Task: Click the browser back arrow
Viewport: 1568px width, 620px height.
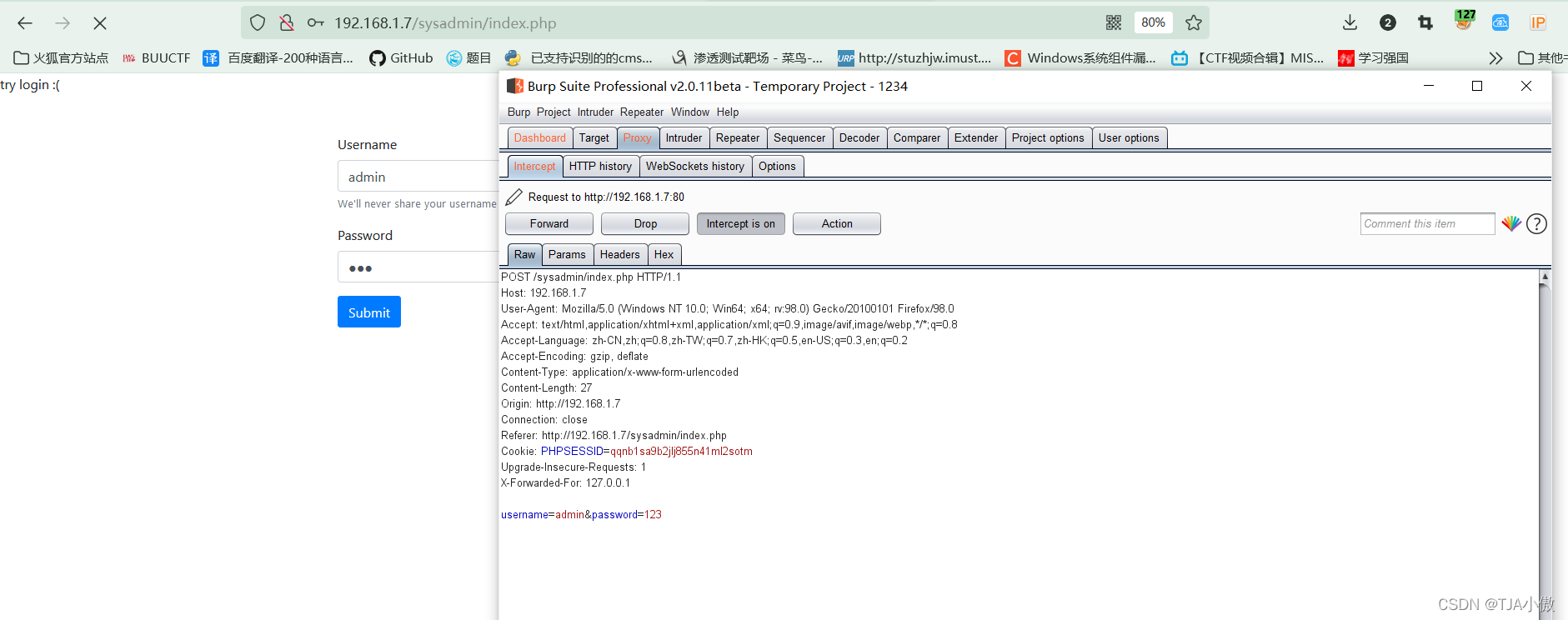Action: 25,23
